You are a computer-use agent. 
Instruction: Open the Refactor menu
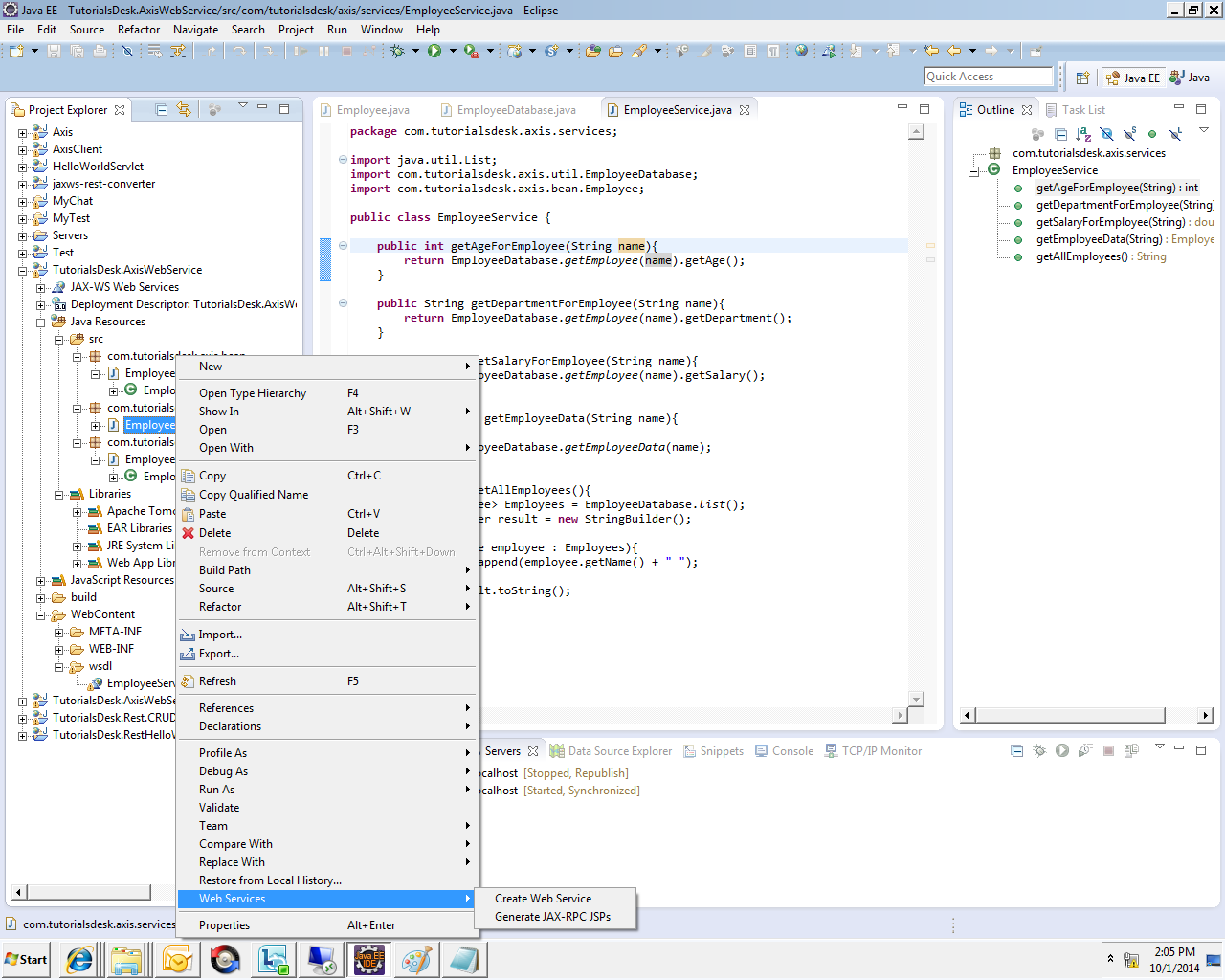[x=138, y=30]
